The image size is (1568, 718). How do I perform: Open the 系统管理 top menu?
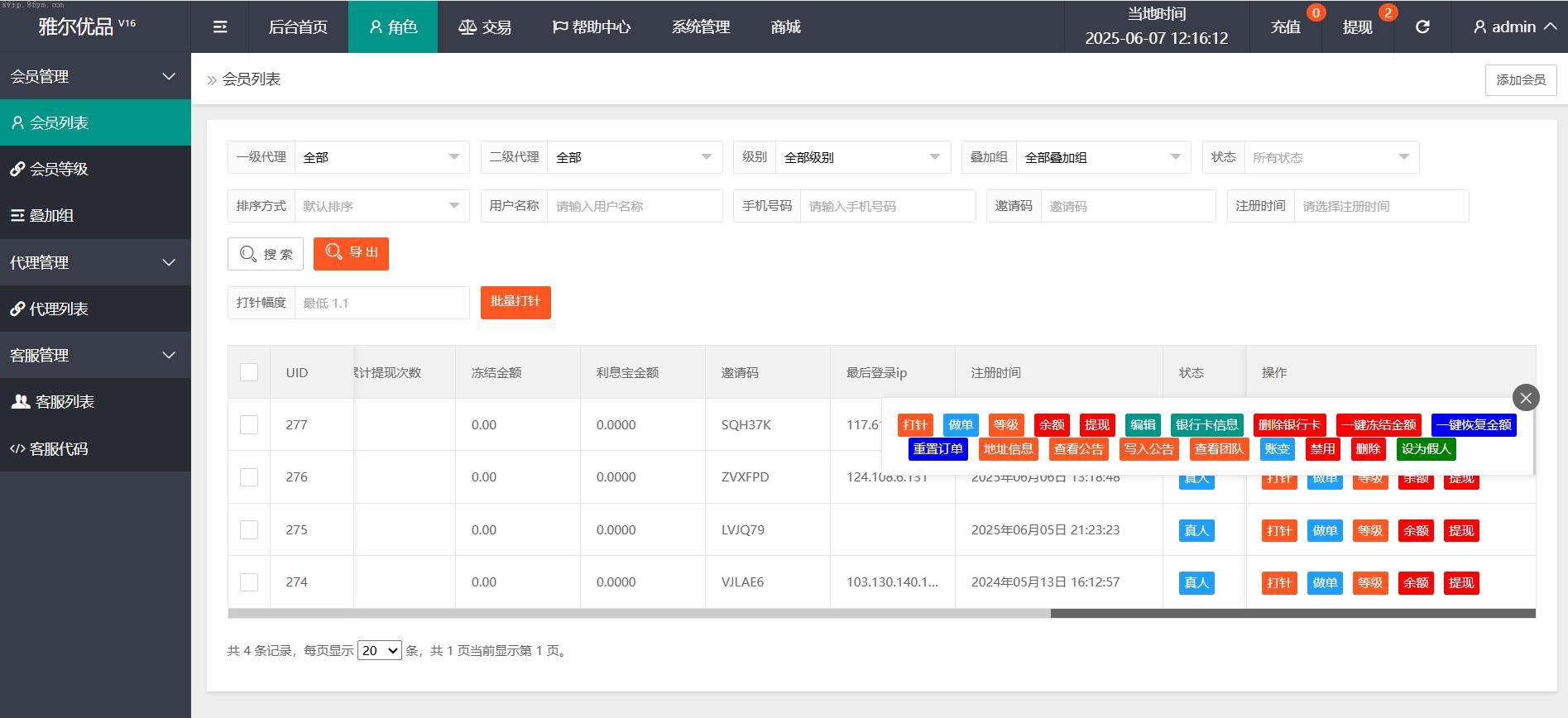[700, 26]
